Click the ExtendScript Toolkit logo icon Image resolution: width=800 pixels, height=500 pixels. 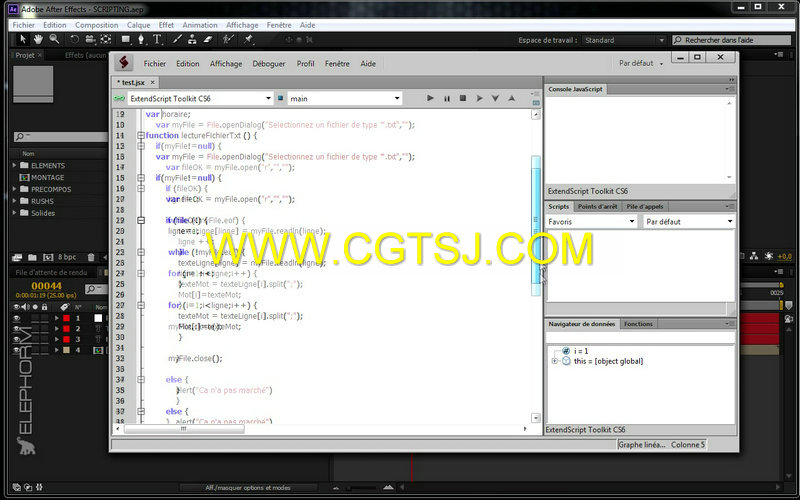click(x=123, y=63)
